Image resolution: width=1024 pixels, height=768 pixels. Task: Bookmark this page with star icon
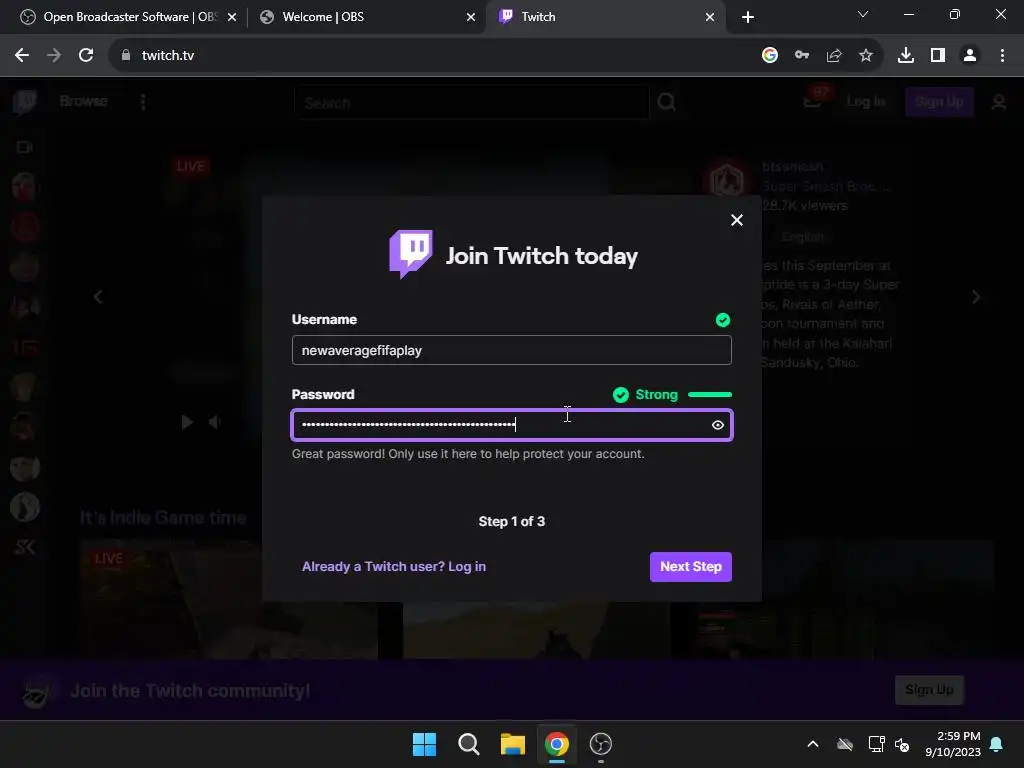tap(866, 56)
